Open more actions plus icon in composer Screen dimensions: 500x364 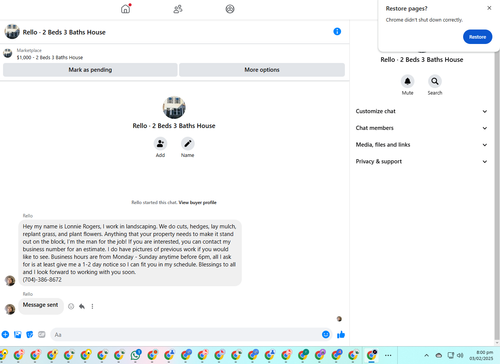[x=5, y=334]
